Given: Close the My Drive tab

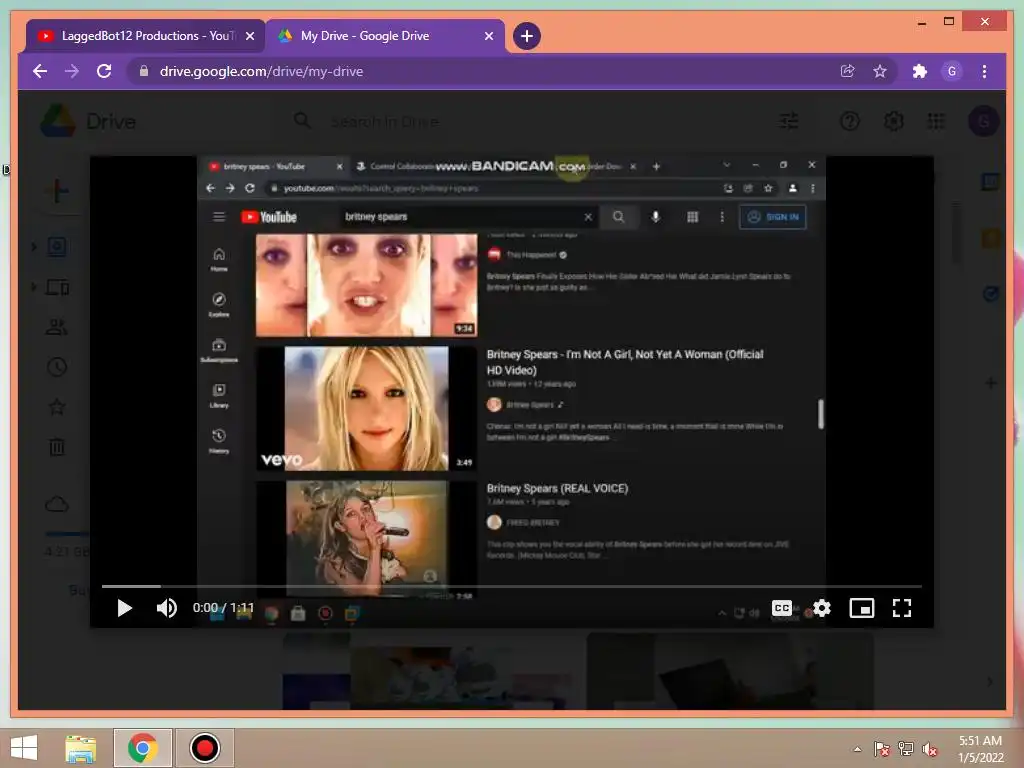Looking at the screenshot, I should (488, 37).
